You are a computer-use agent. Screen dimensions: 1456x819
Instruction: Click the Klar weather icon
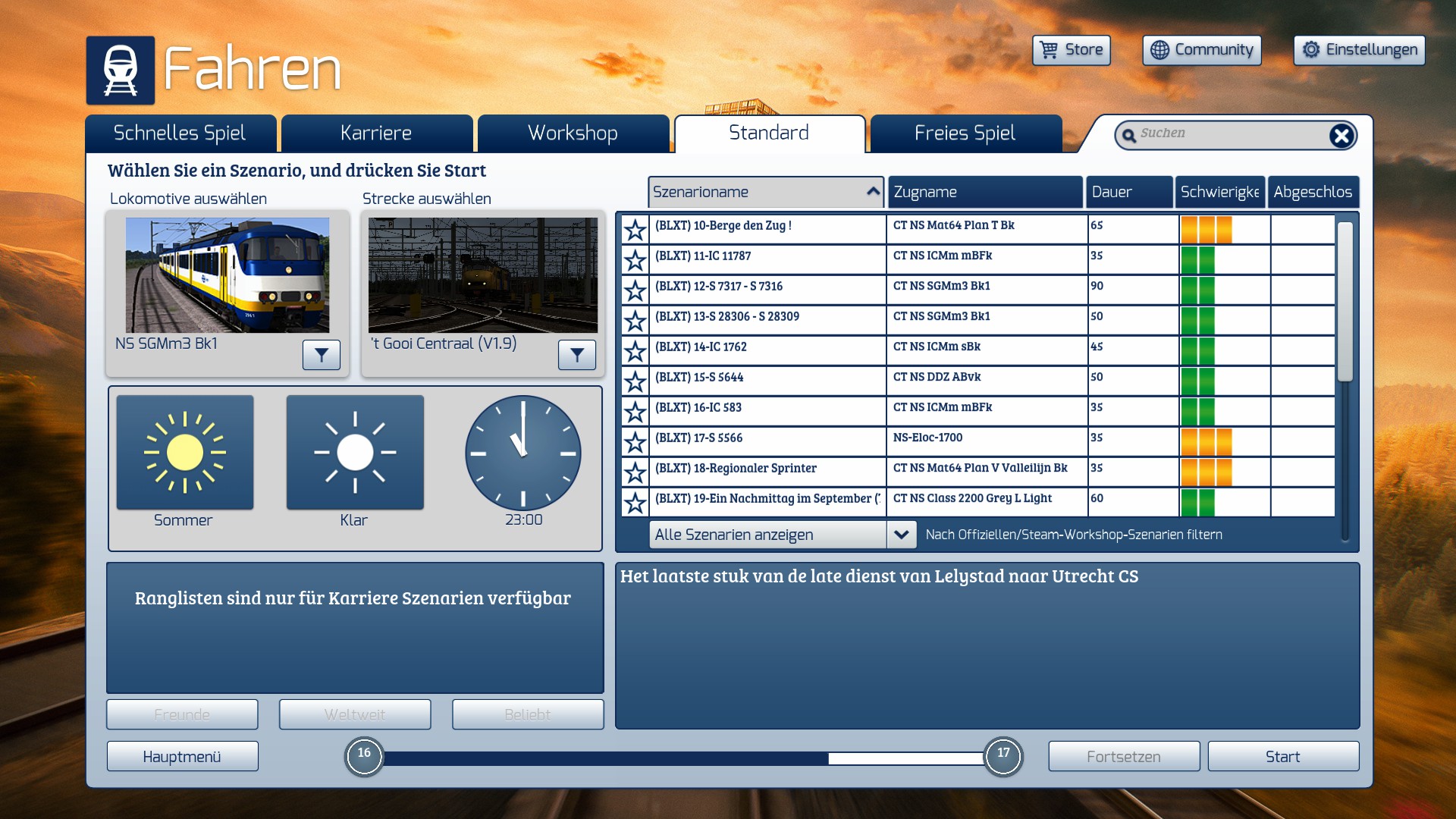[355, 453]
